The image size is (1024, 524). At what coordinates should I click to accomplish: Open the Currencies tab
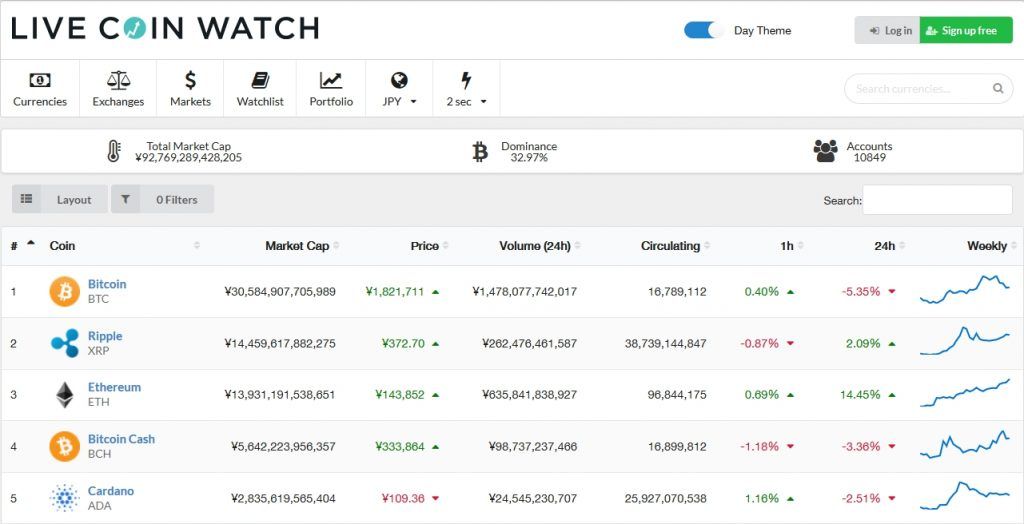pos(40,89)
